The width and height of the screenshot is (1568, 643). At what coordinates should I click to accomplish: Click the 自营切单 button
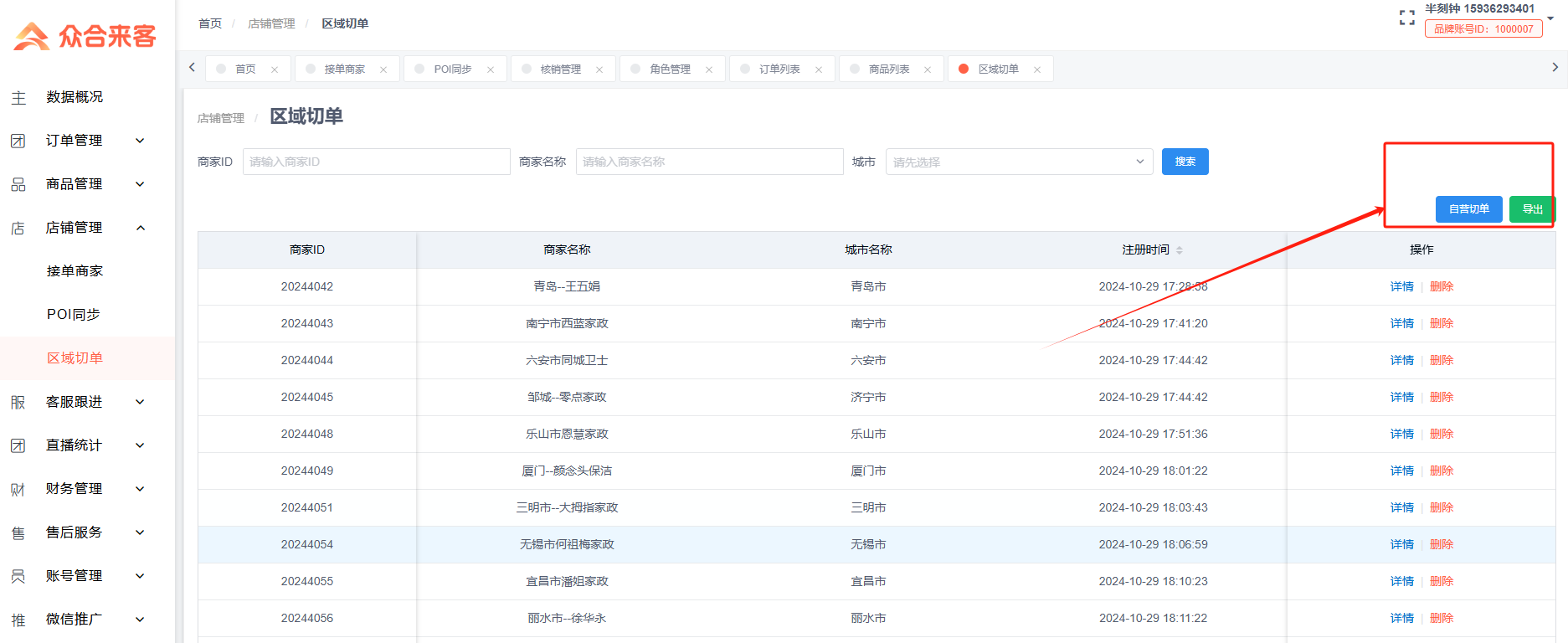click(x=1468, y=209)
